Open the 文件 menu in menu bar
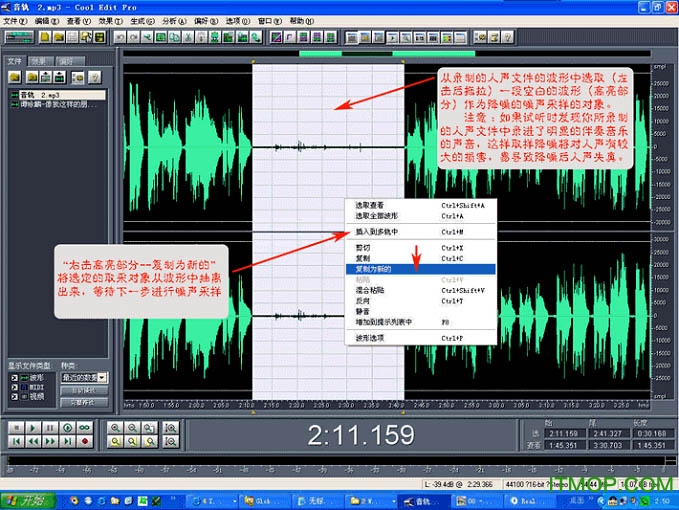The width and height of the screenshot is (679, 510). pos(14,20)
